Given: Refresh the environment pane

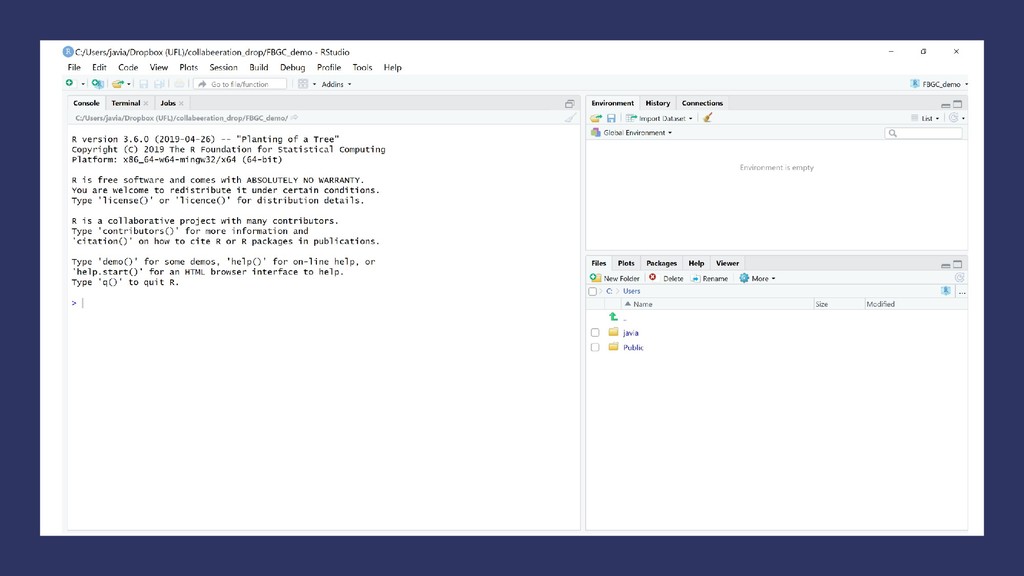Looking at the screenshot, I should click(x=954, y=118).
